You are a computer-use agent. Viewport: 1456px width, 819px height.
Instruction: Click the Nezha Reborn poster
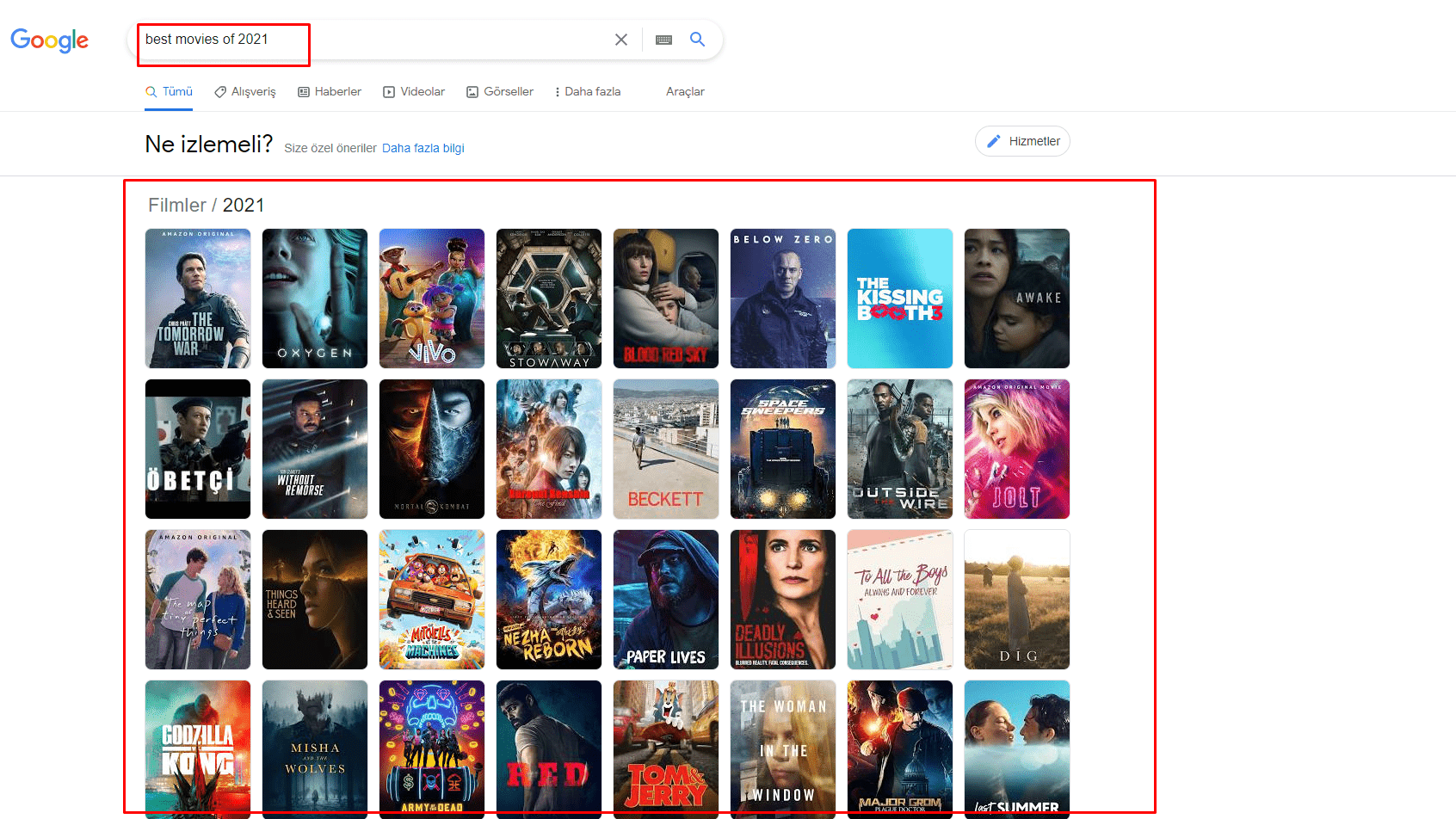[549, 600]
